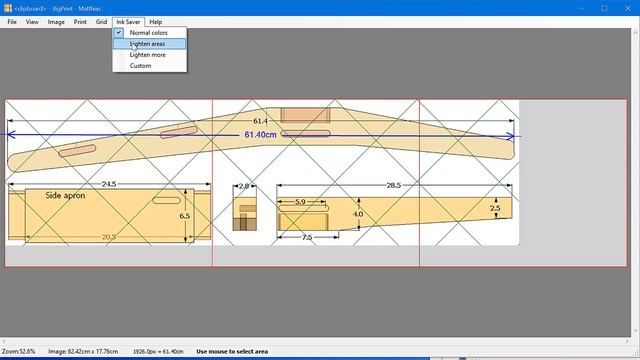Open the Grid menu
The width and height of the screenshot is (640, 360).
(101, 22)
